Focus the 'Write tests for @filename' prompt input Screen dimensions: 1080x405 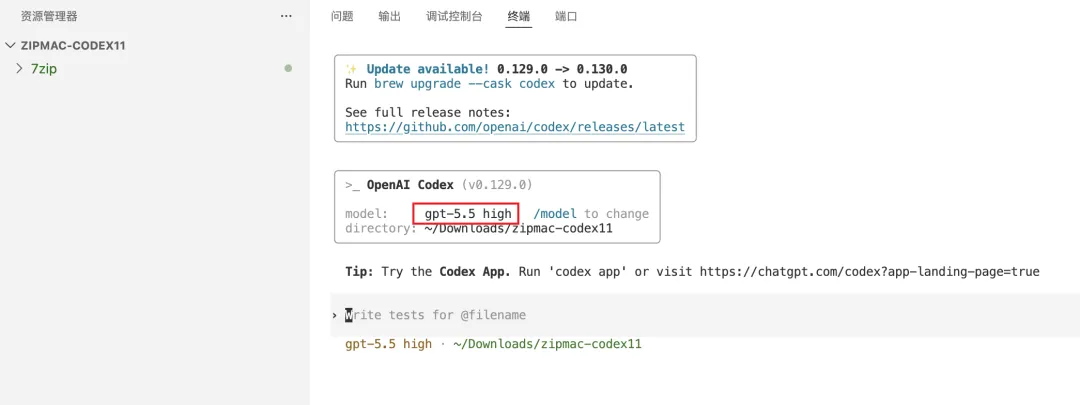pyautogui.click(x=705, y=315)
